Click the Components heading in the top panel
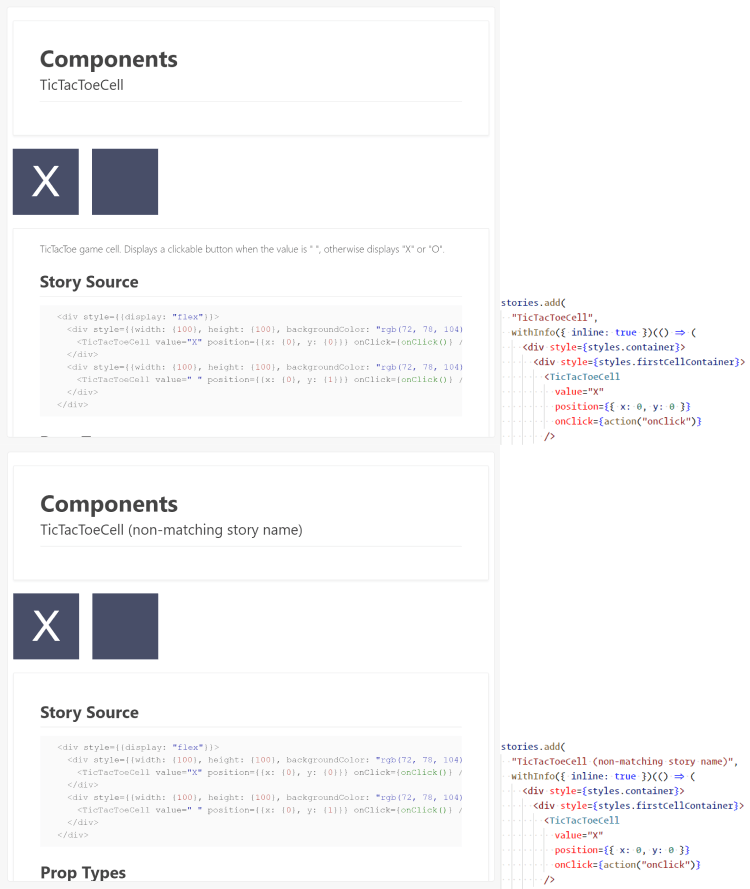 [108, 59]
